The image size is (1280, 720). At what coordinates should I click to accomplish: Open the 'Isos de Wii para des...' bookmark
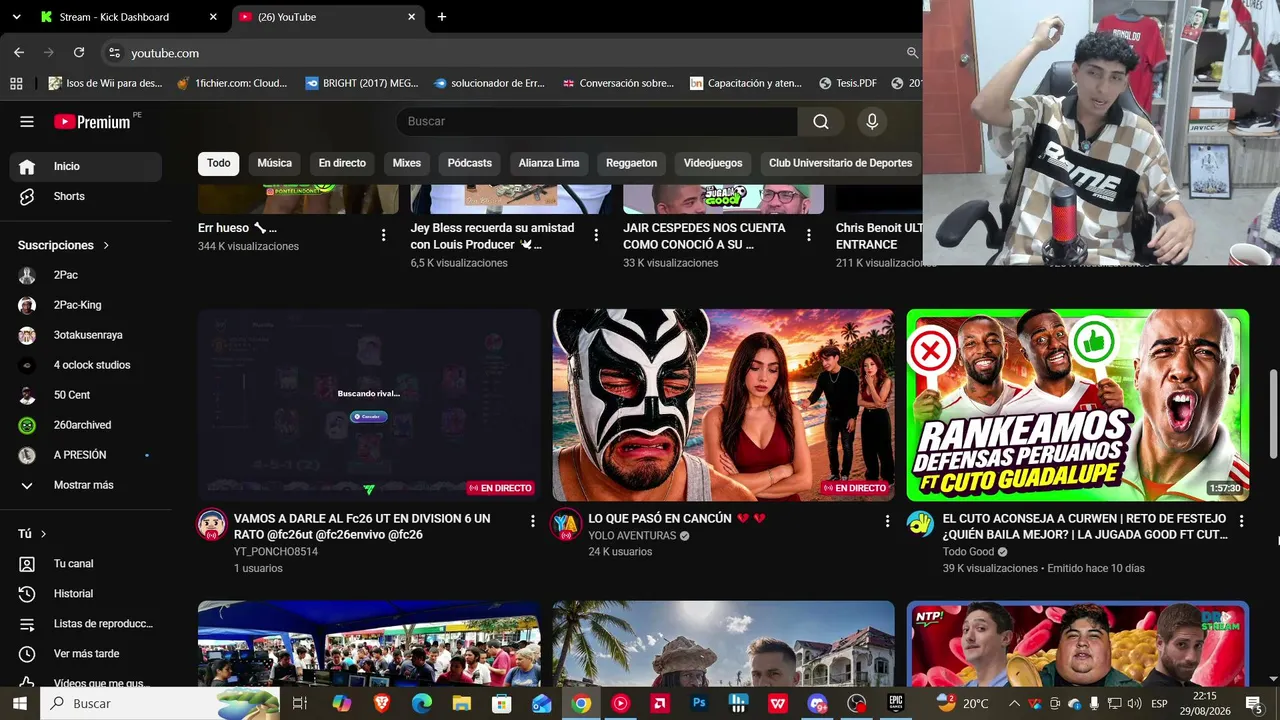click(x=105, y=83)
